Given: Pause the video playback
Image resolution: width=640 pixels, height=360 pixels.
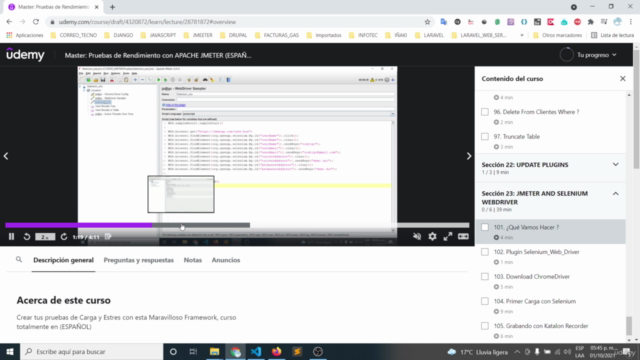Looking at the screenshot, I should [11, 237].
